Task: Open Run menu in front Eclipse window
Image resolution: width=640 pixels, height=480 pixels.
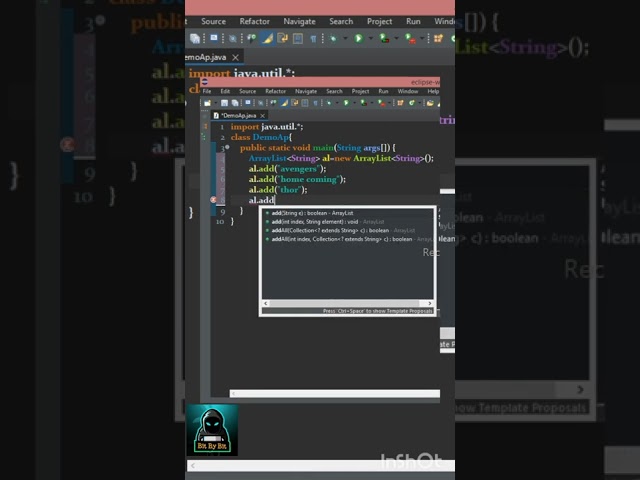Action: tap(383, 91)
